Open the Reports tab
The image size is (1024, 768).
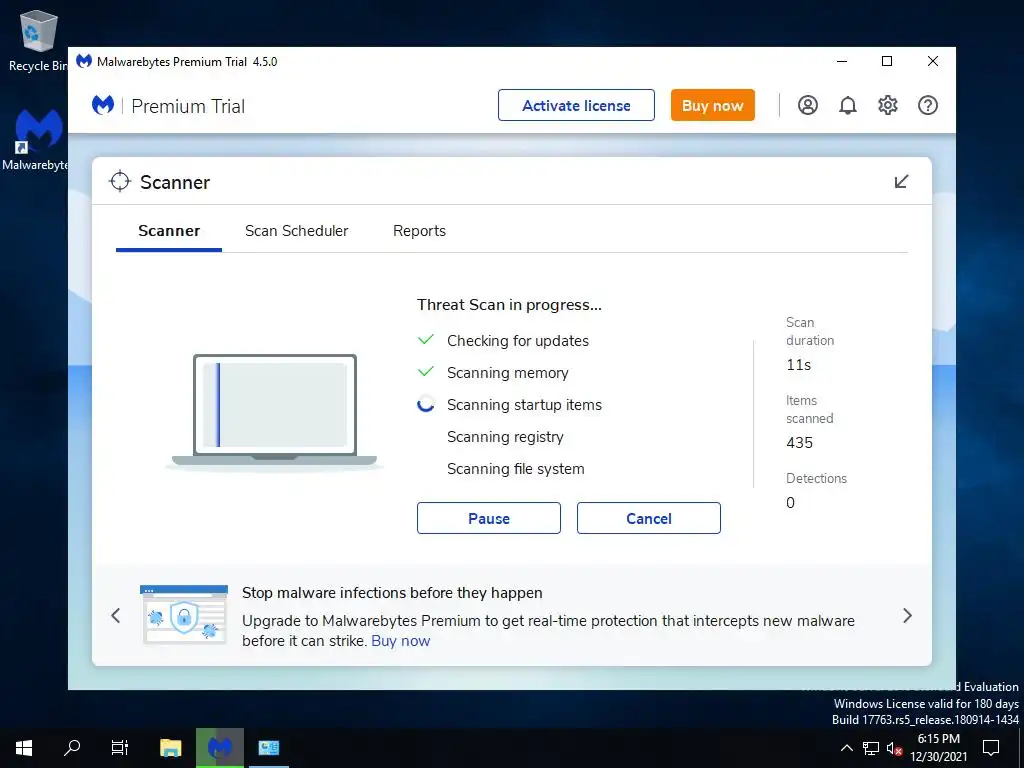(419, 231)
